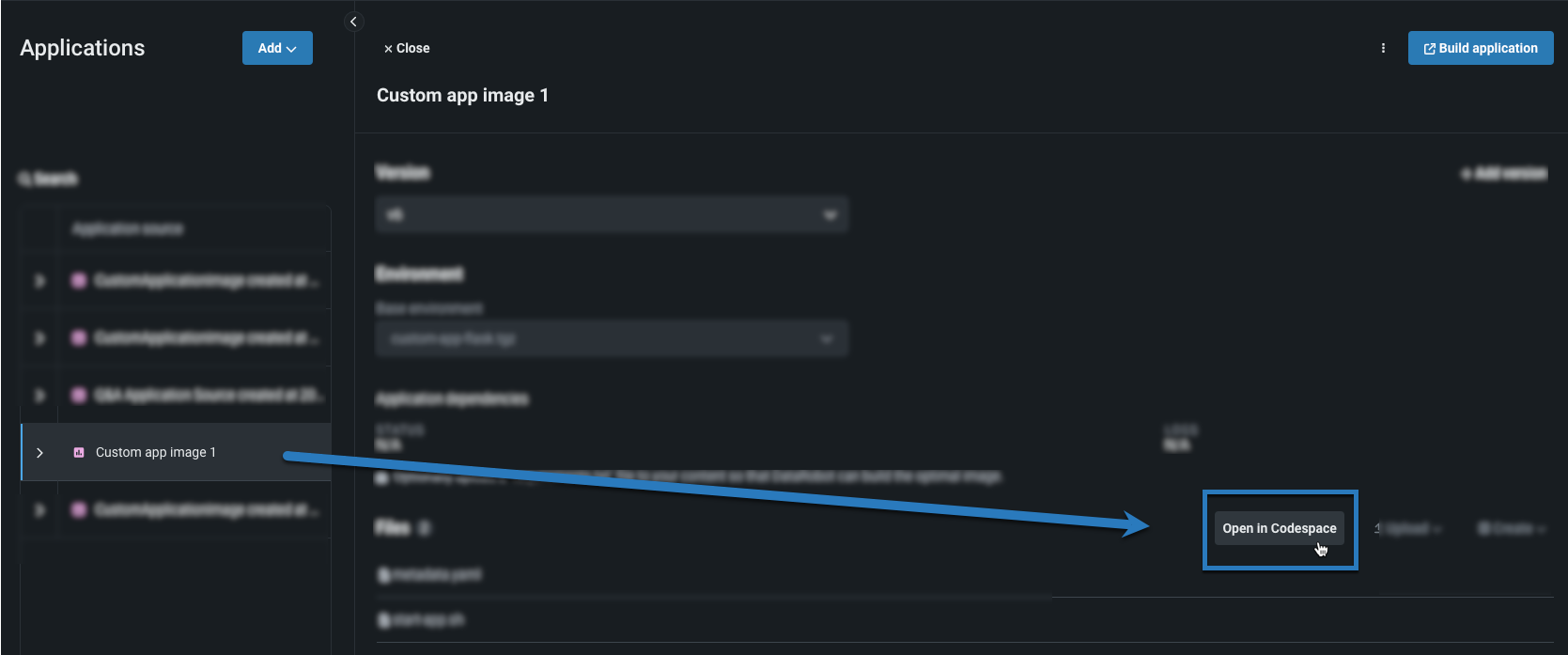Open the Base environment dropdown

(612, 338)
